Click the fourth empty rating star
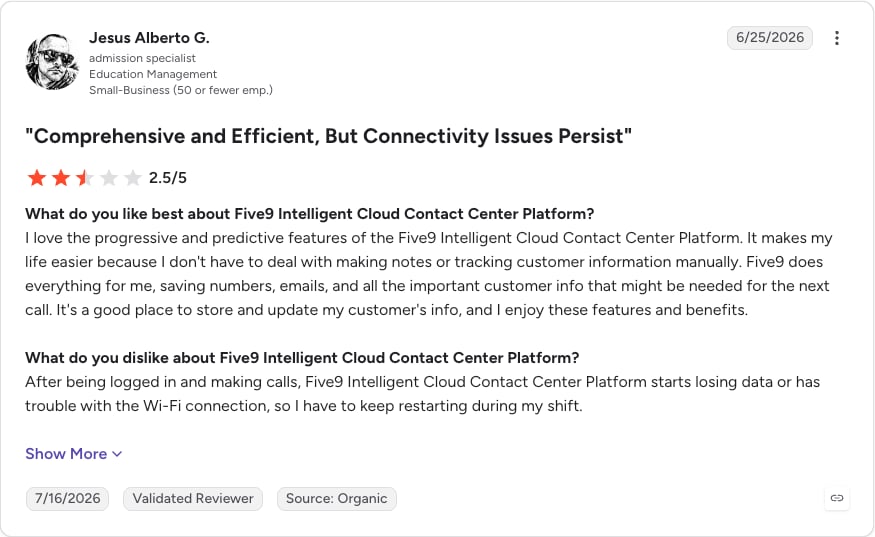The height and width of the screenshot is (537, 875). tap(109, 178)
